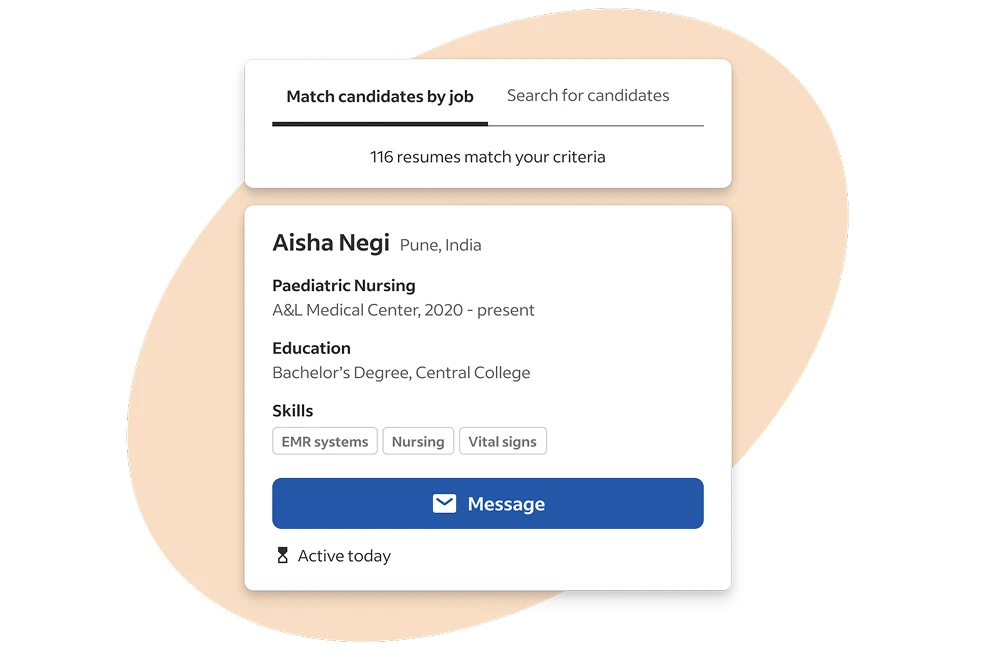Image resolution: width=990 pixels, height=660 pixels.
Task: Click the 116 resumes match your criteria text
Action: (x=488, y=157)
